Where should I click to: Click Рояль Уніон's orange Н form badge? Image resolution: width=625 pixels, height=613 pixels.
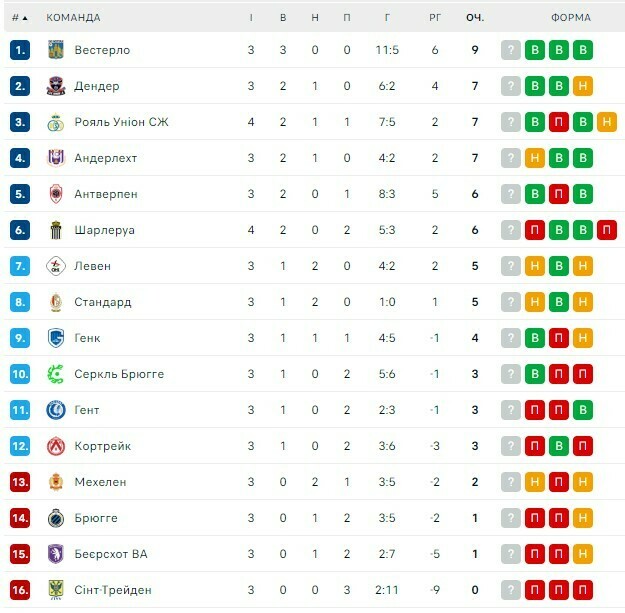click(x=606, y=122)
